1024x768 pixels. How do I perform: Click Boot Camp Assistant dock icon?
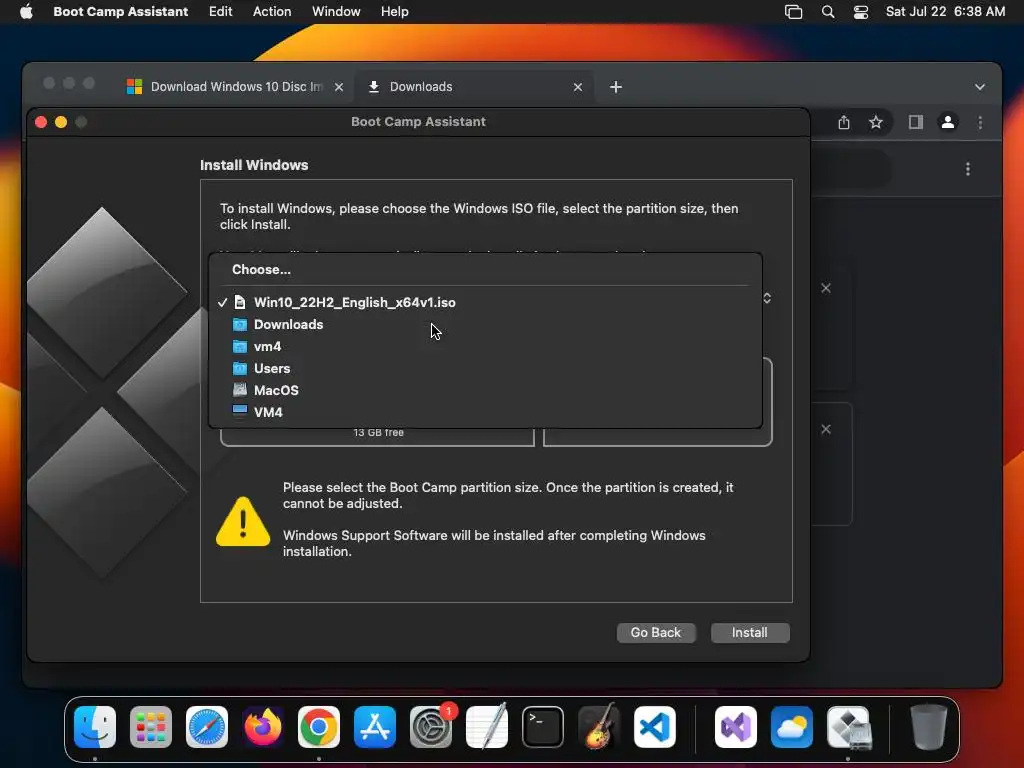[848, 726]
